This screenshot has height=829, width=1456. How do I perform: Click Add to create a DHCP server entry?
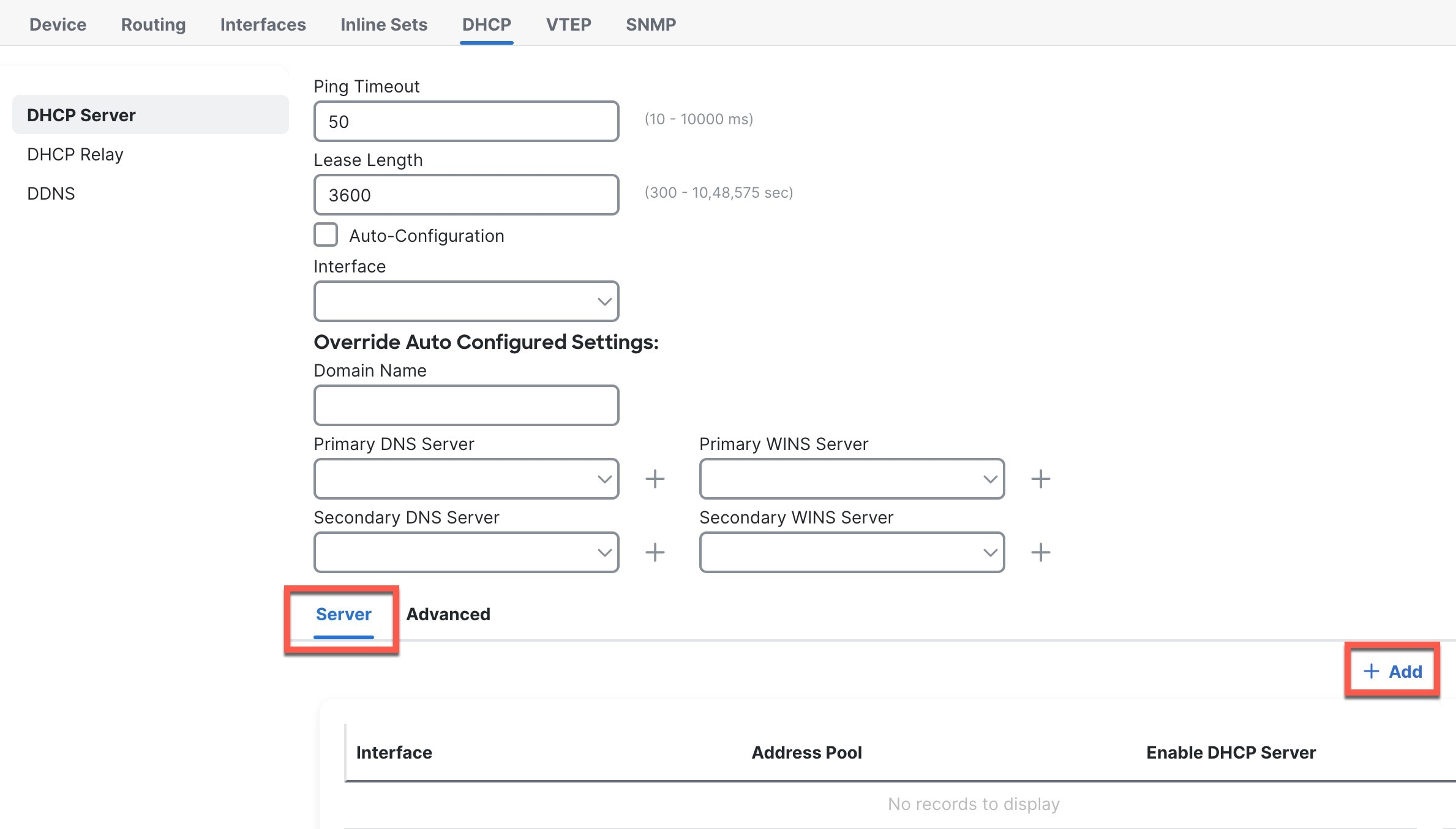point(1392,671)
